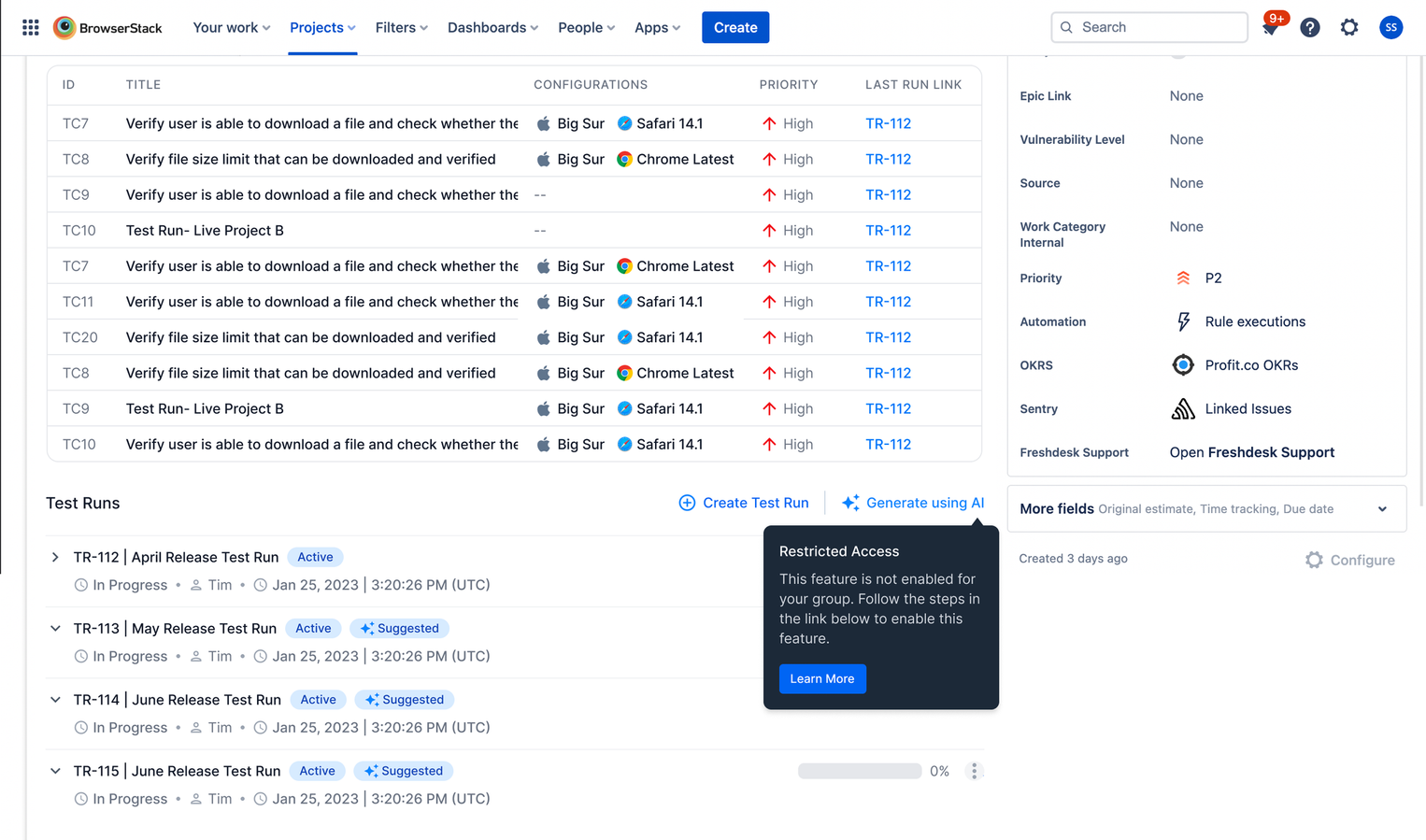Screen dimensions: 1426x840
Task: Open the People menu
Action: tap(586, 27)
